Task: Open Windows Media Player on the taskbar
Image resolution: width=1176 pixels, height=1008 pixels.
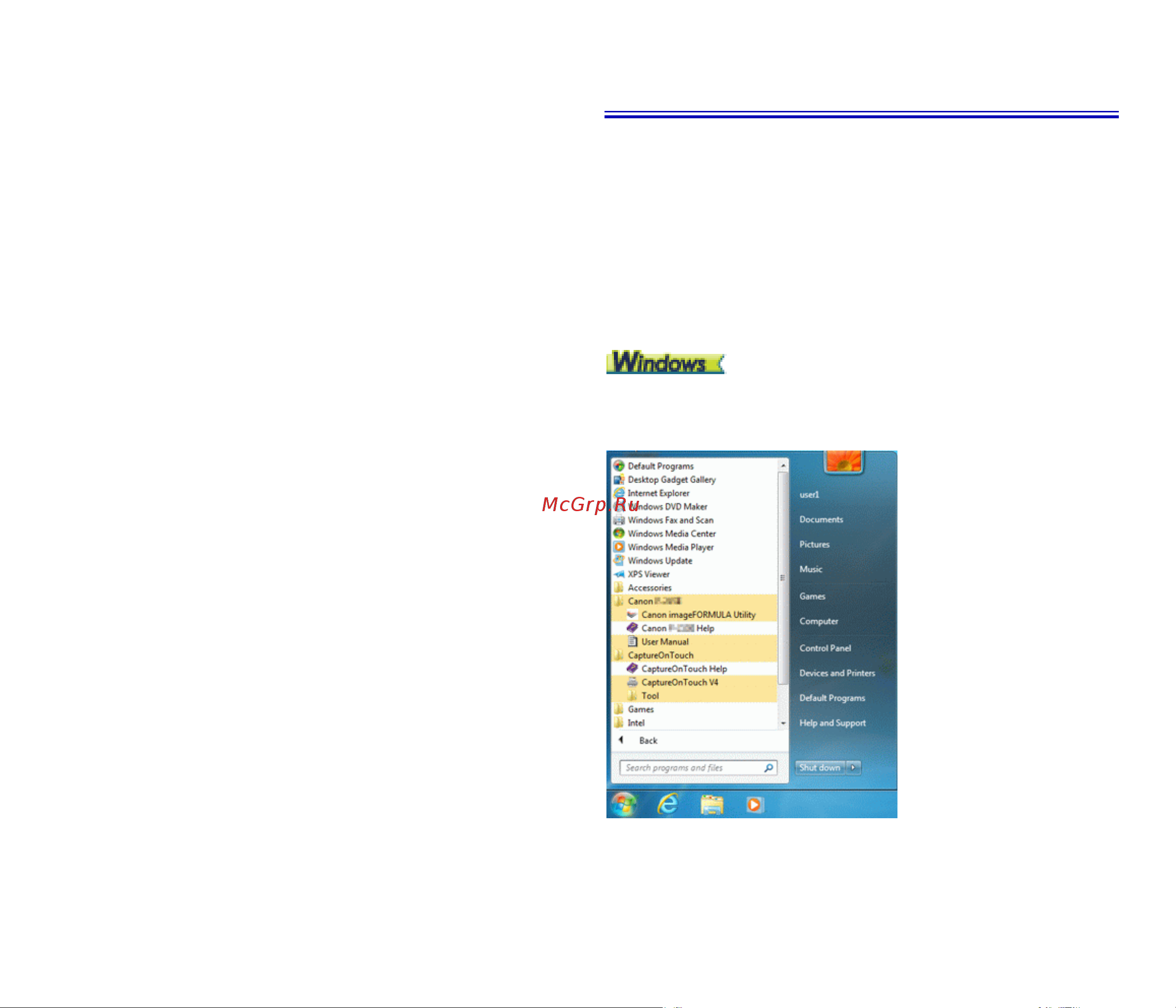Action: pos(754,805)
